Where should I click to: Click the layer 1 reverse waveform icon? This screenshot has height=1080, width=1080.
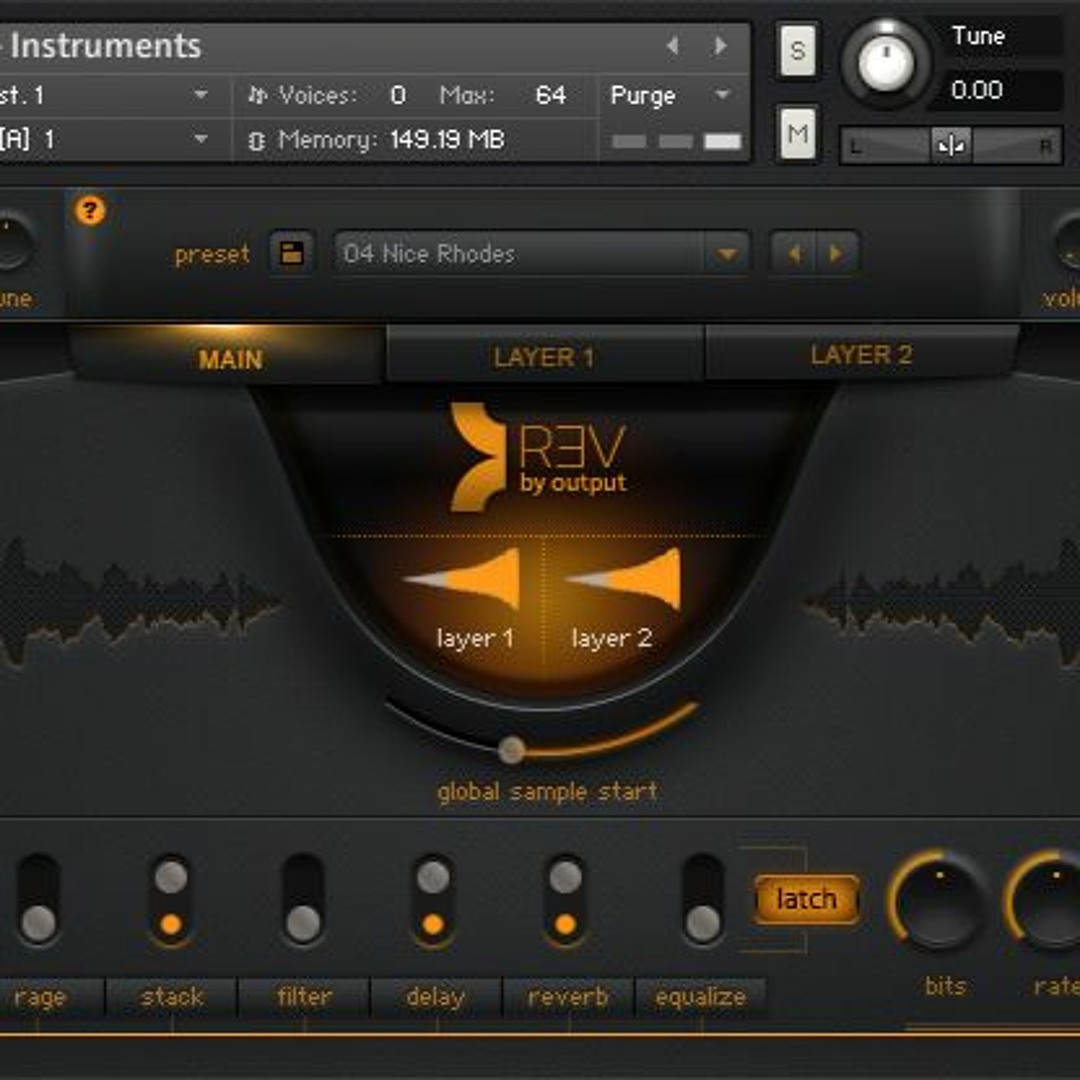(x=468, y=579)
